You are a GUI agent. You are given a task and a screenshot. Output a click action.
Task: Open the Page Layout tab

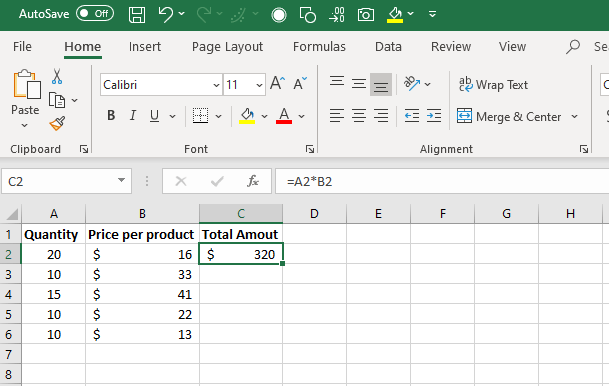(x=227, y=47)
